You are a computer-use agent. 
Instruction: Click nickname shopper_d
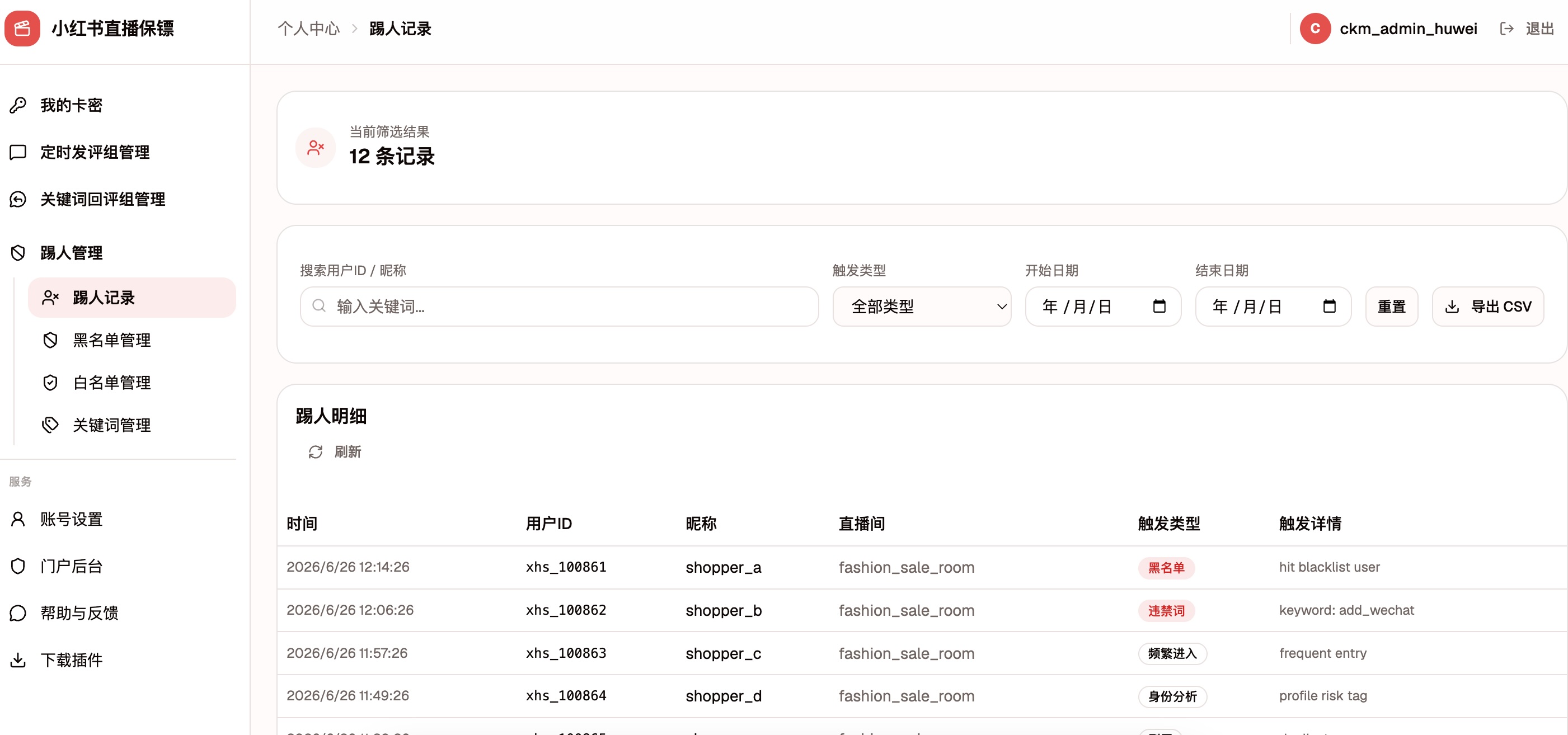[723, 696]
